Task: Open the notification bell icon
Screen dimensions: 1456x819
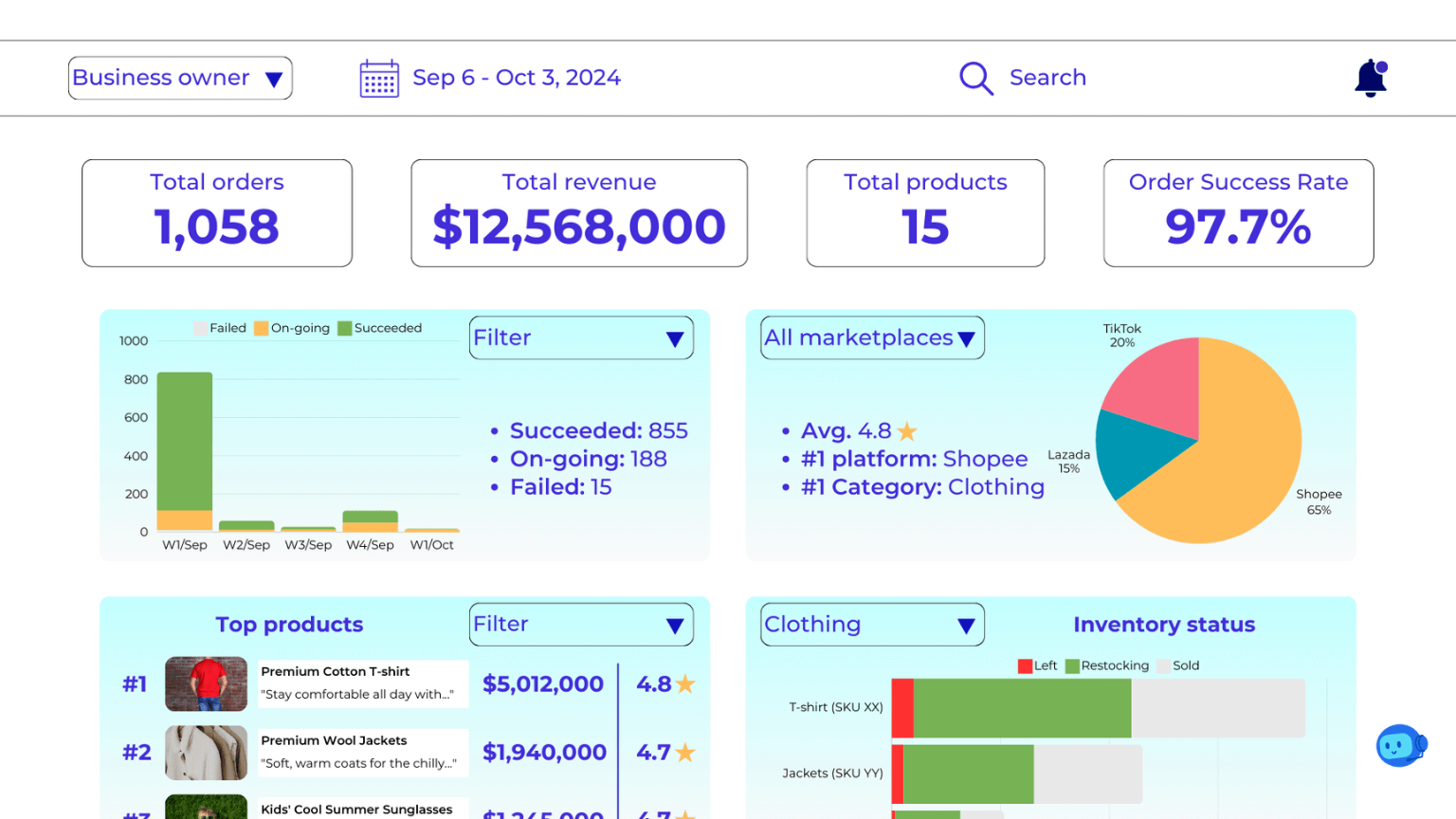Action: point(1371,78)
